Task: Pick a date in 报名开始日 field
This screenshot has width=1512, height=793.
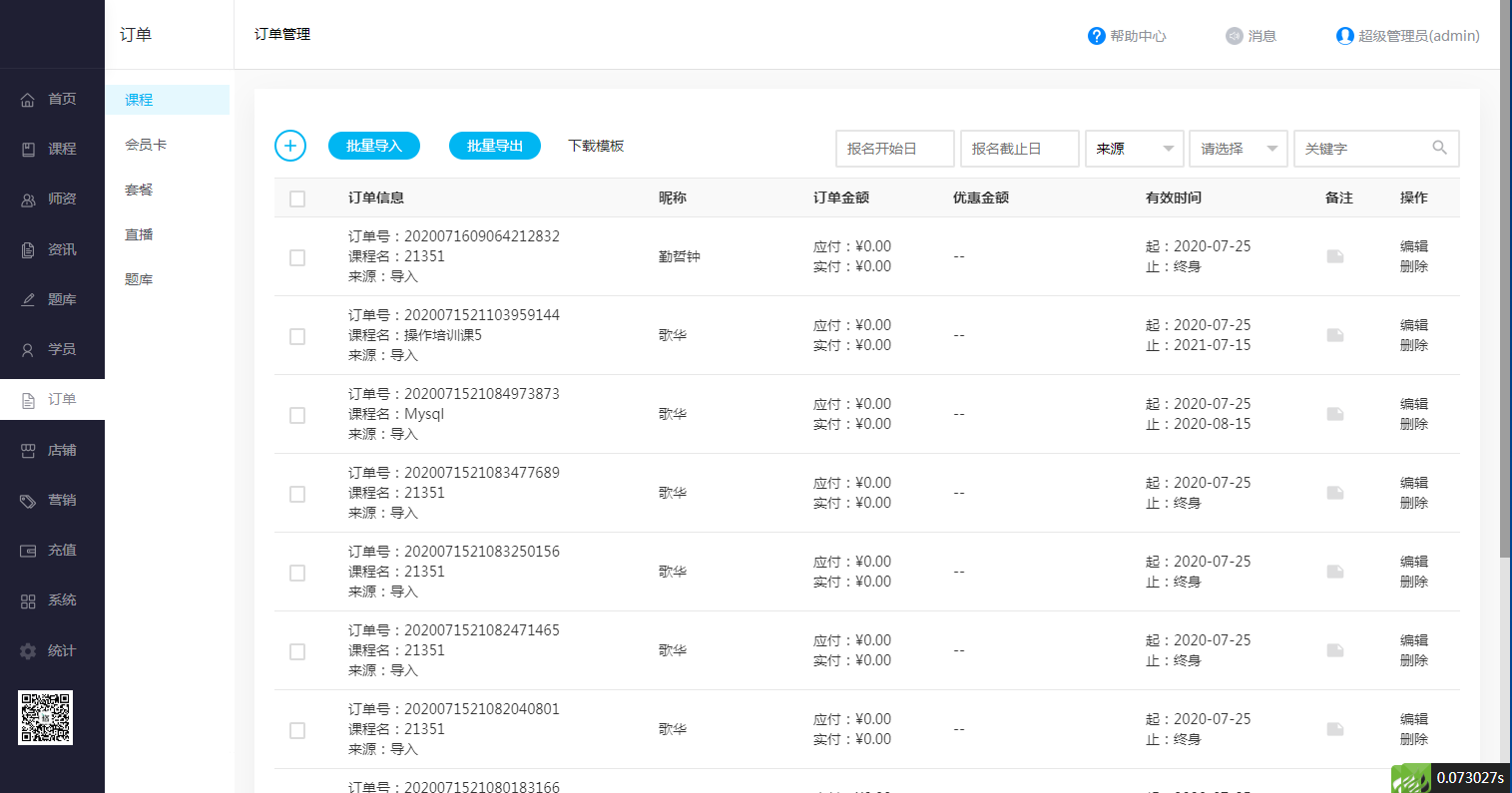Action: 894,149
